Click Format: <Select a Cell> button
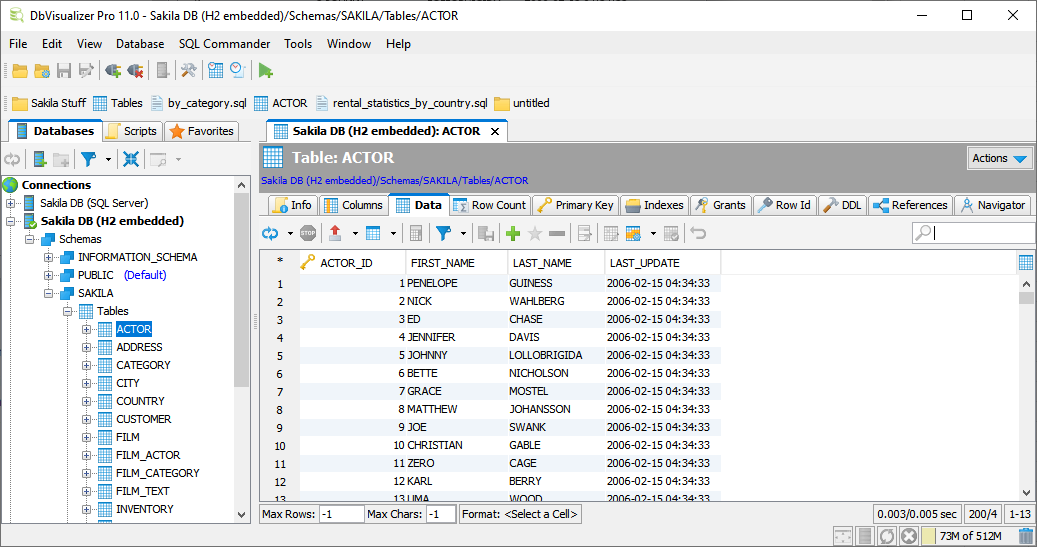The image size is (1037, 547). click(520, 514)
